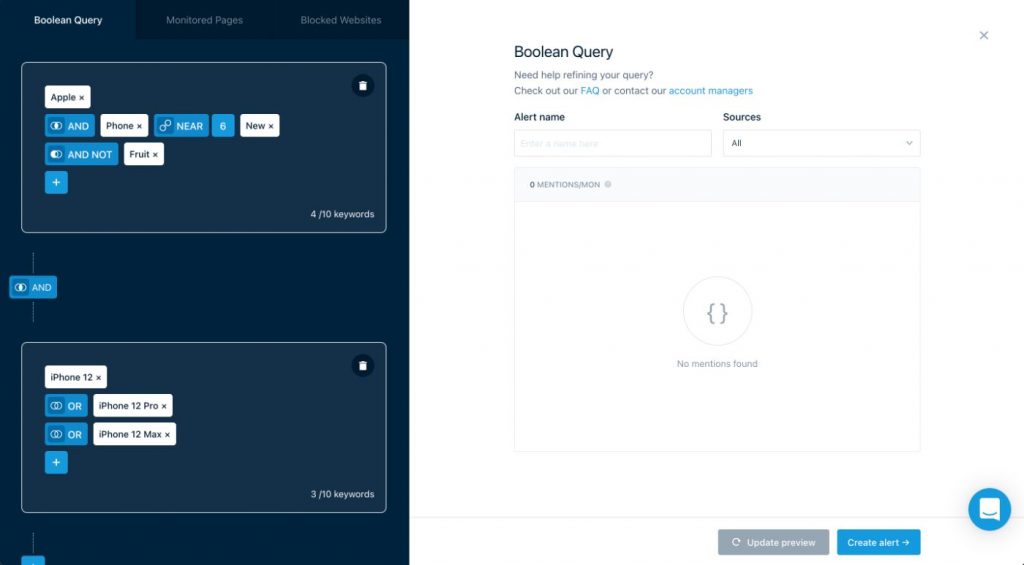Add a keyword in the Apple group
This screenshot has height=565, width=1024.
pyautogui.click(x=56, y=182)
